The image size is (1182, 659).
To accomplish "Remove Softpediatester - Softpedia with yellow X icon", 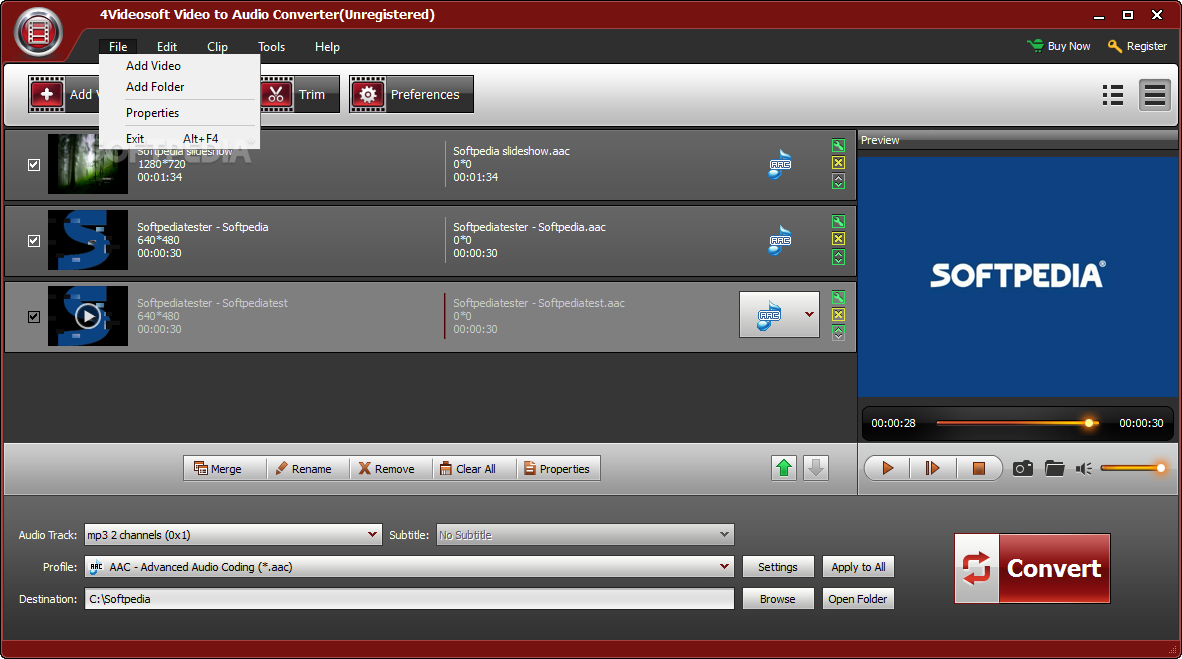I will (x=838, y=239).
